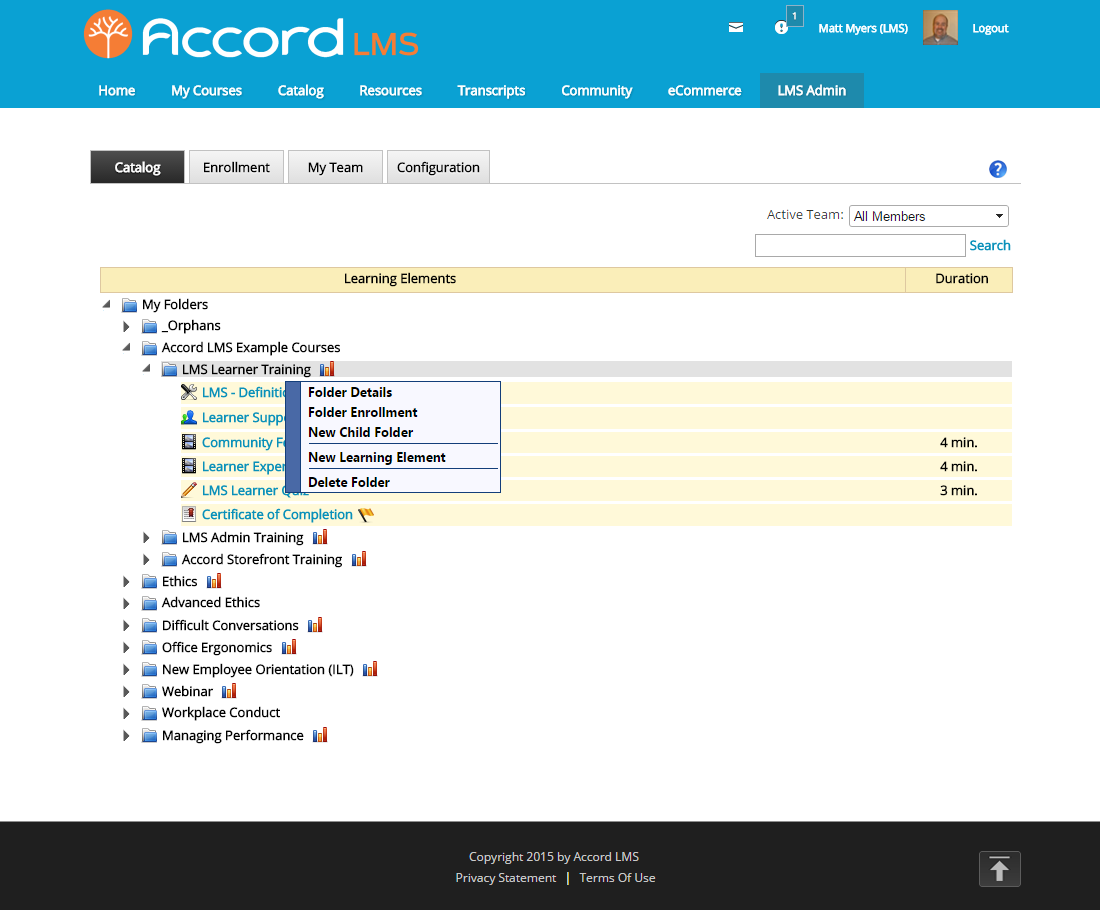
Task: Click the Accord LMS tree logo
Action: point(107,34)
